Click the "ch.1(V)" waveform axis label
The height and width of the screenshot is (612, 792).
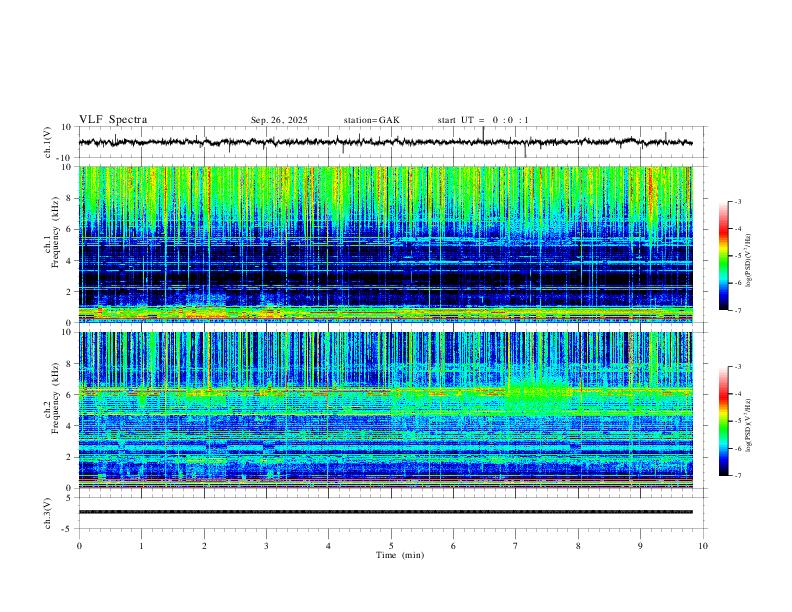pyautogui.click(x=48, y=142)
